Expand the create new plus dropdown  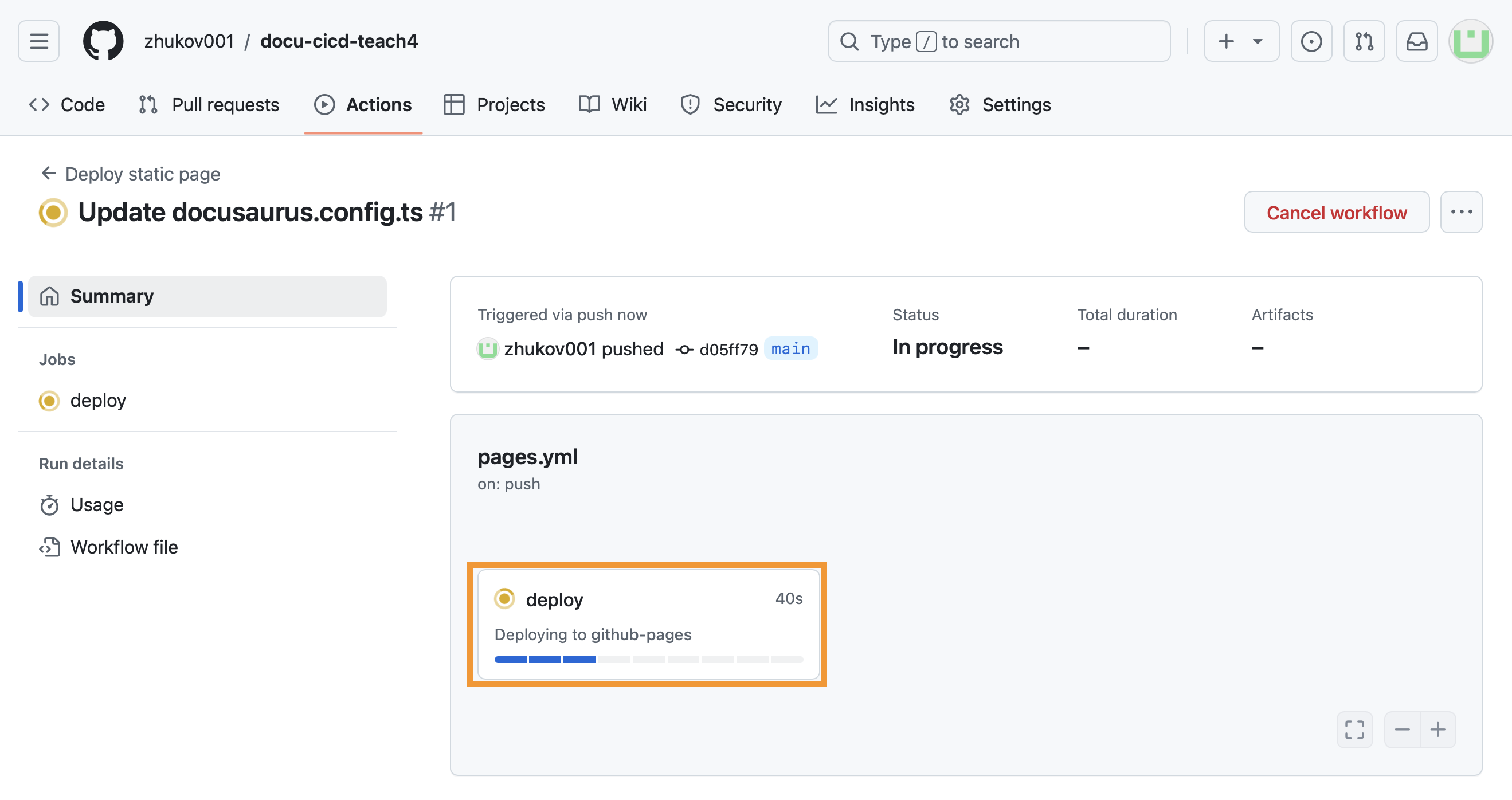1241,41
